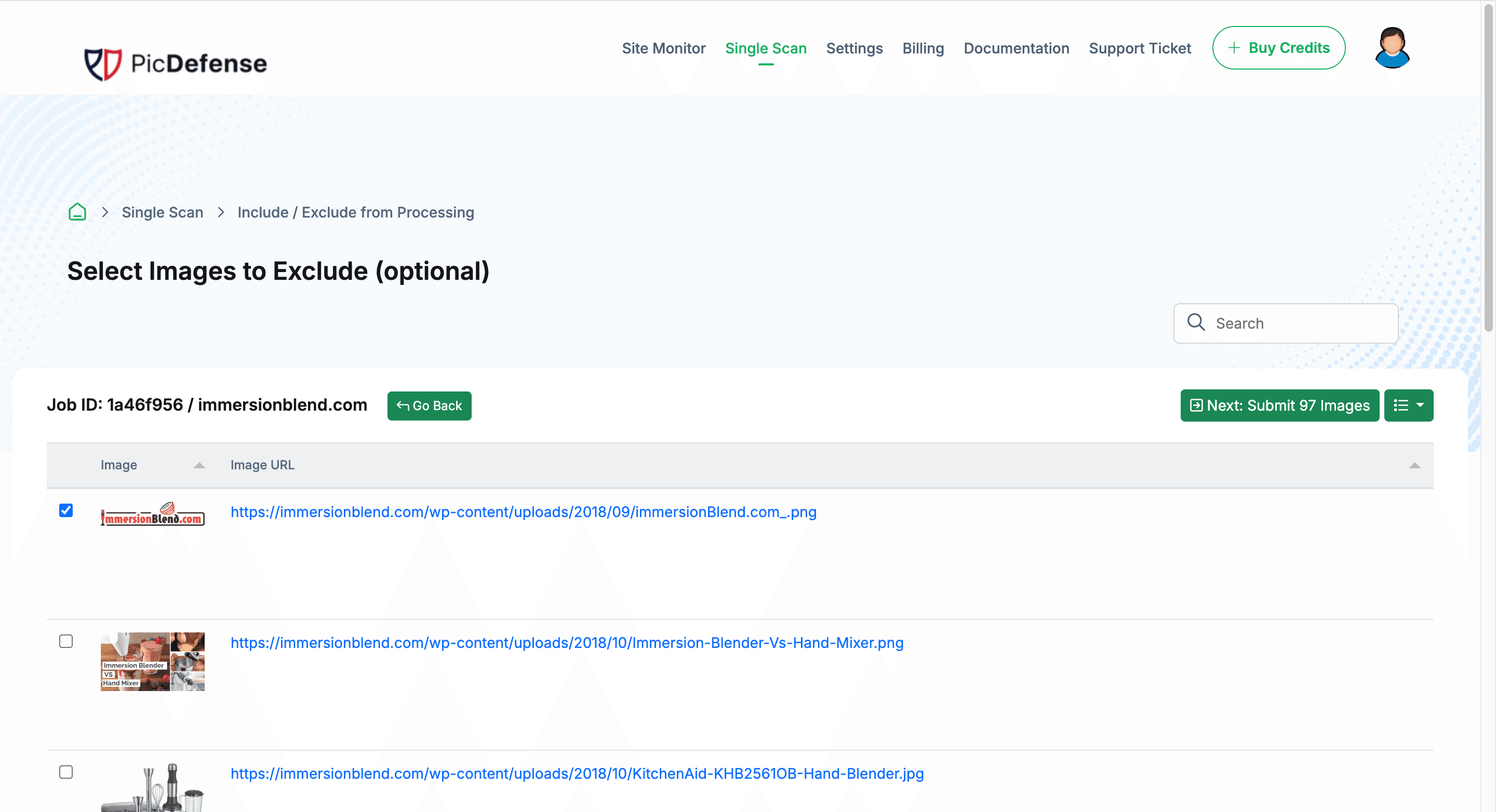Viewport: 1496px width, 812px height.
Task: Click the Image column header label
Action: point(118,465)
